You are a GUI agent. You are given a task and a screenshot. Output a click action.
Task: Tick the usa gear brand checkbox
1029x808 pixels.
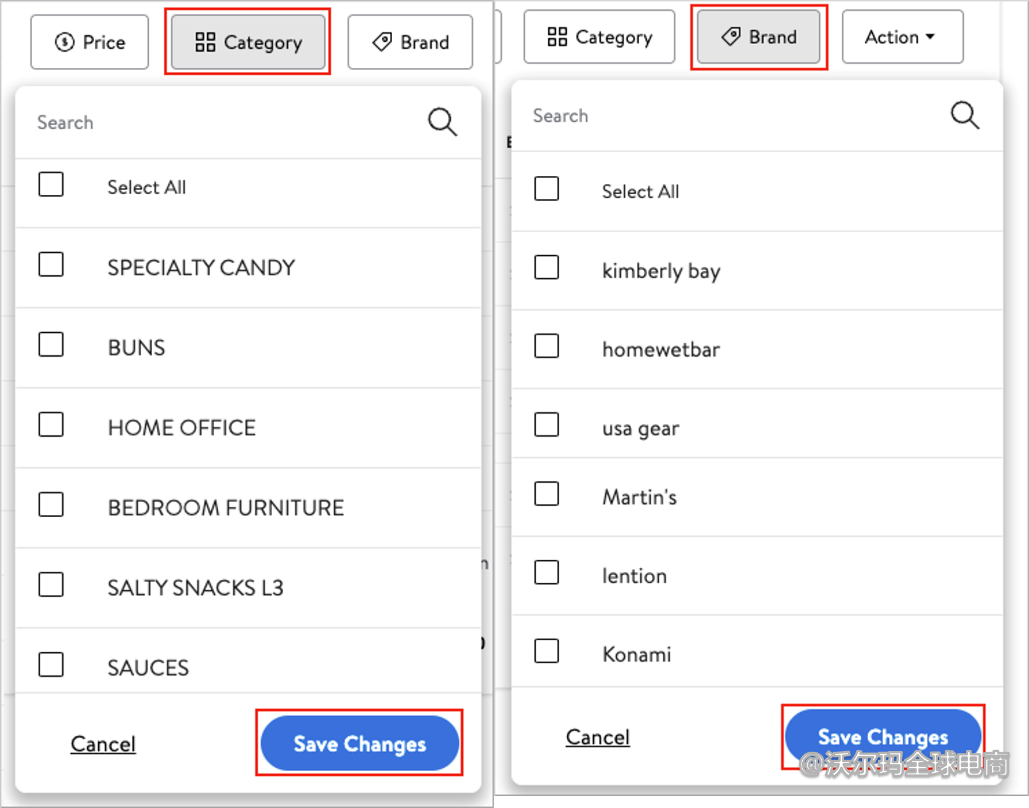547,426
